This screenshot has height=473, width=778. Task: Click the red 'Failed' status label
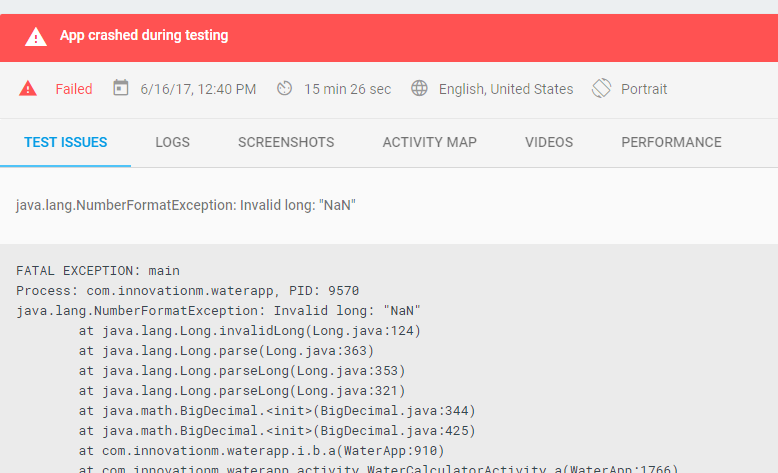tap(74, 89)
